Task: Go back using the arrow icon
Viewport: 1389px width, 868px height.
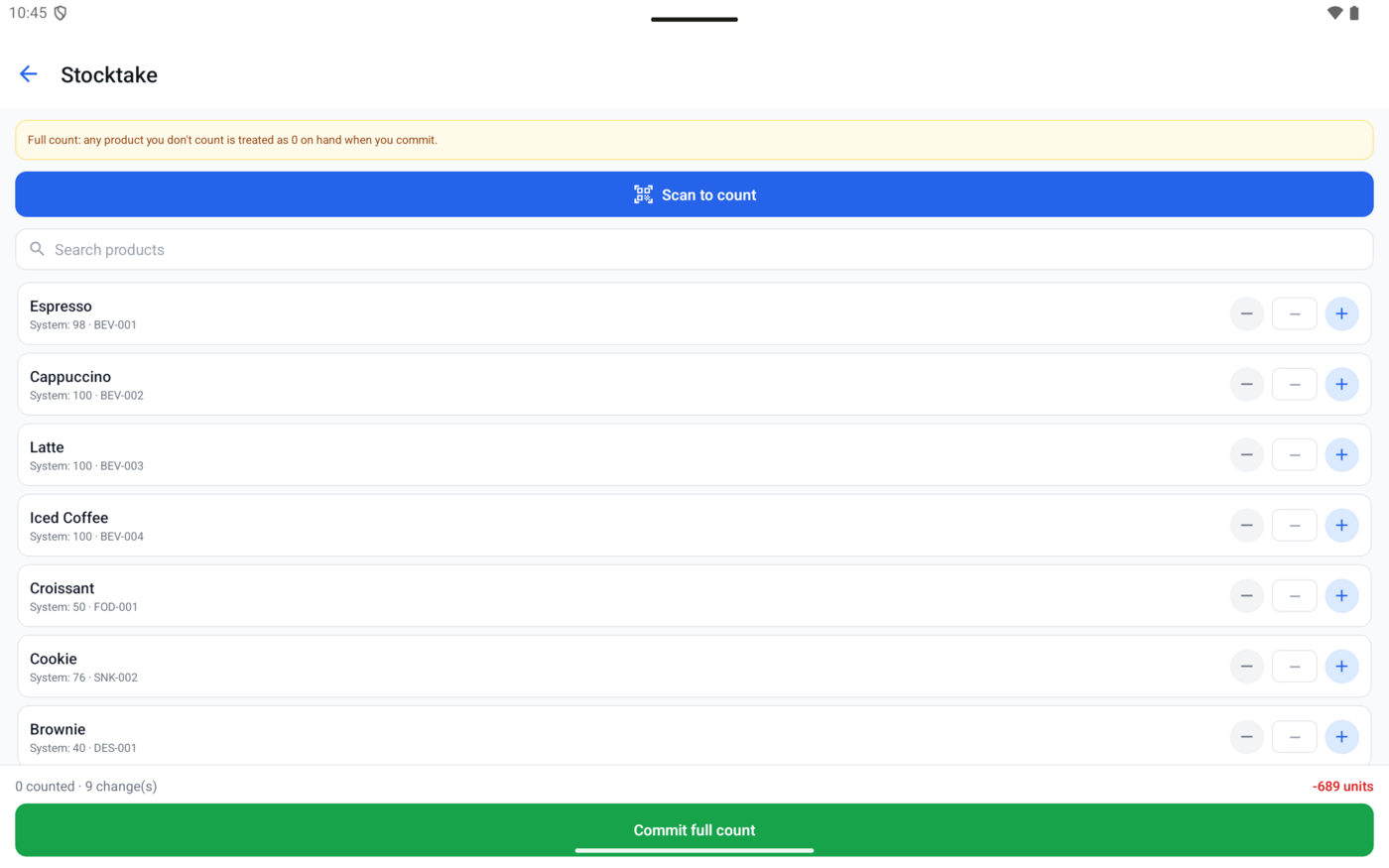Action: point(28,74)
